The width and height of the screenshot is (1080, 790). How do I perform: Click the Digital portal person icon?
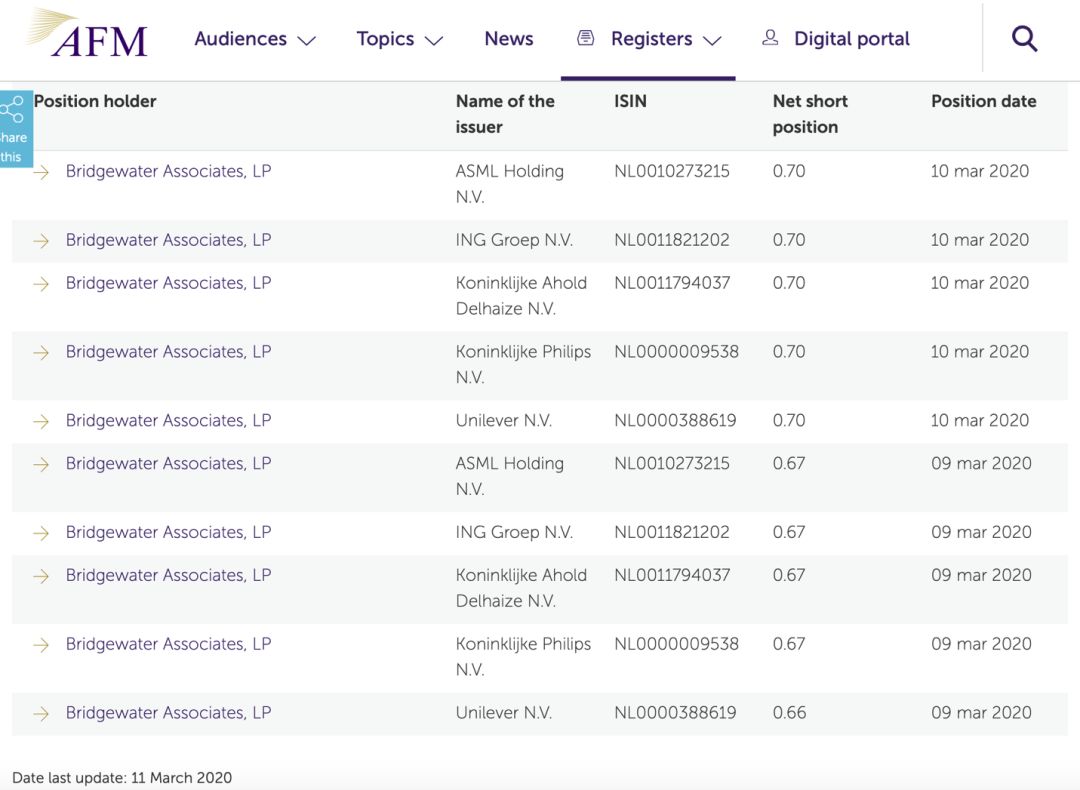click(770, 38)
